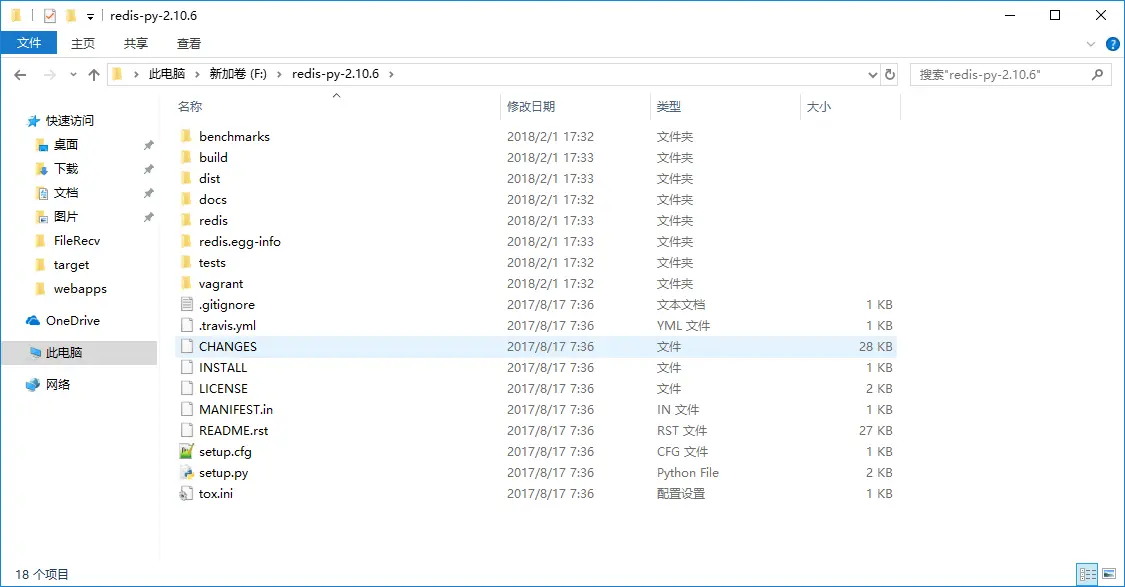1125x587 pixels.
Task: Click the search magnifier icon
Action: click(1096, 74)
